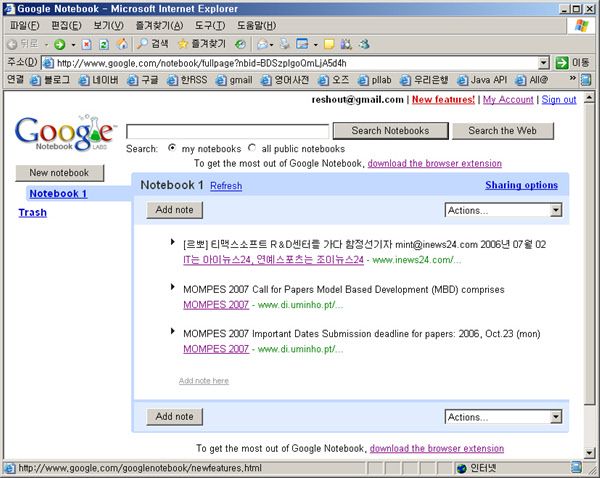
Task: Open the 영어사전 links bar shortcut
Action: tap(285, 80)
